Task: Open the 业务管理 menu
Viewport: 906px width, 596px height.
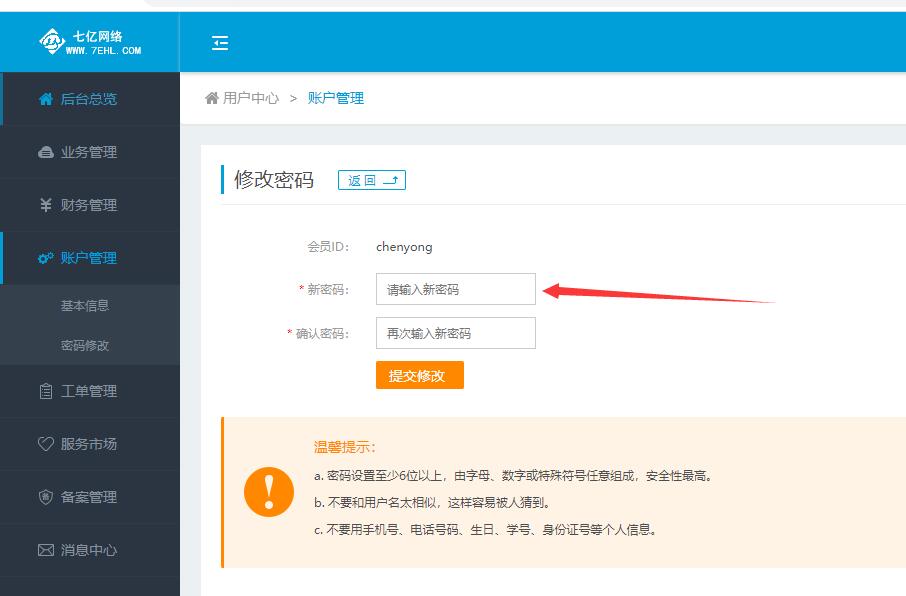Action: pos(90,152)
